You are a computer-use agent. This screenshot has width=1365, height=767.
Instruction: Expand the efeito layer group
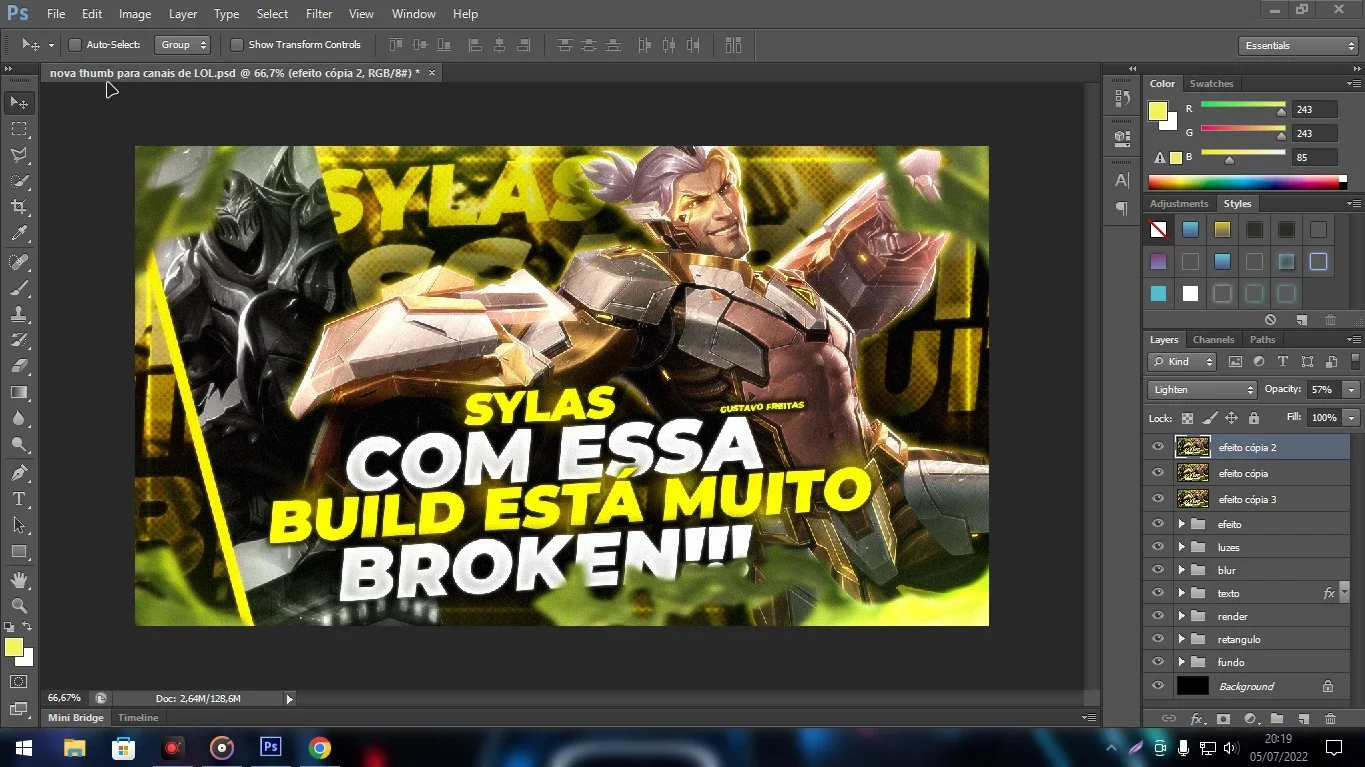point(1181,524)
